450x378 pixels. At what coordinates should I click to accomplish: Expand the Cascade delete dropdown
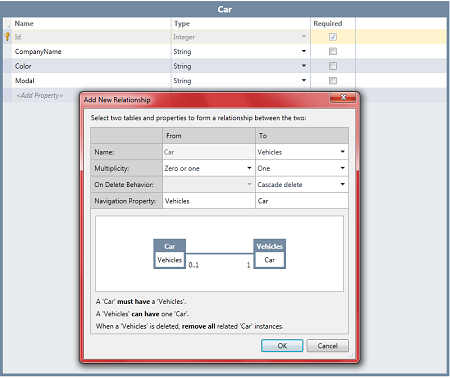click(342, 184)
